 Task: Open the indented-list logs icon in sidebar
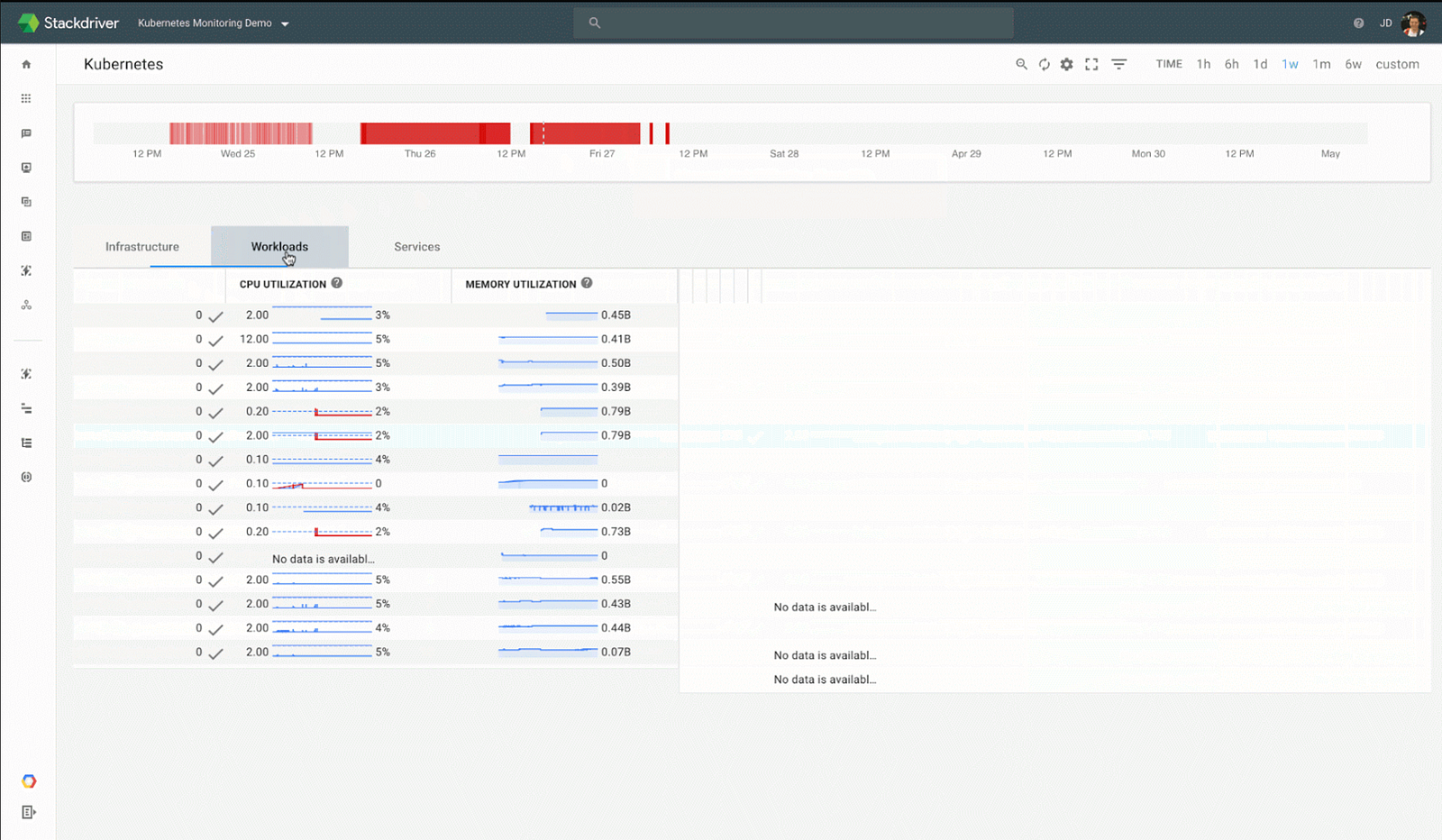(26, 443)
